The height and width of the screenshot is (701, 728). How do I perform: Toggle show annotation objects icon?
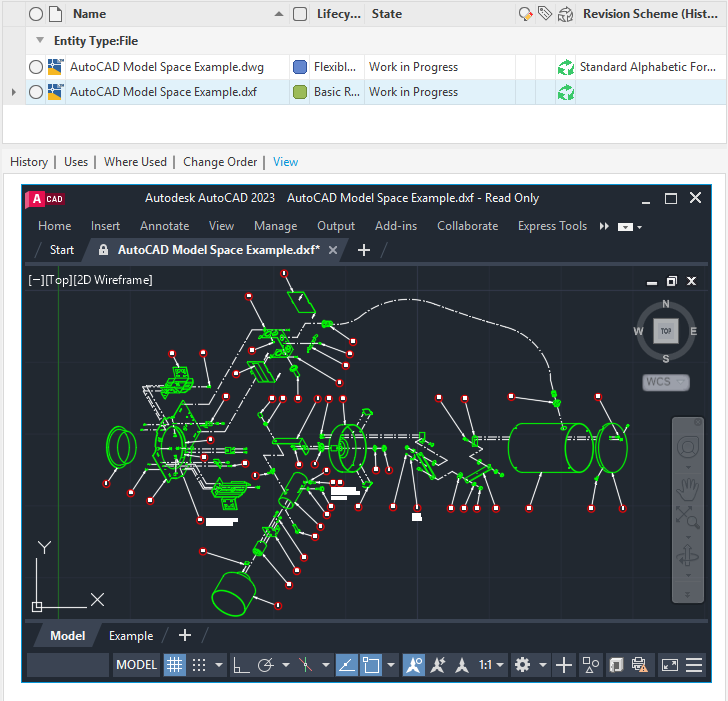pyautogui.click(x=414, y=665)
